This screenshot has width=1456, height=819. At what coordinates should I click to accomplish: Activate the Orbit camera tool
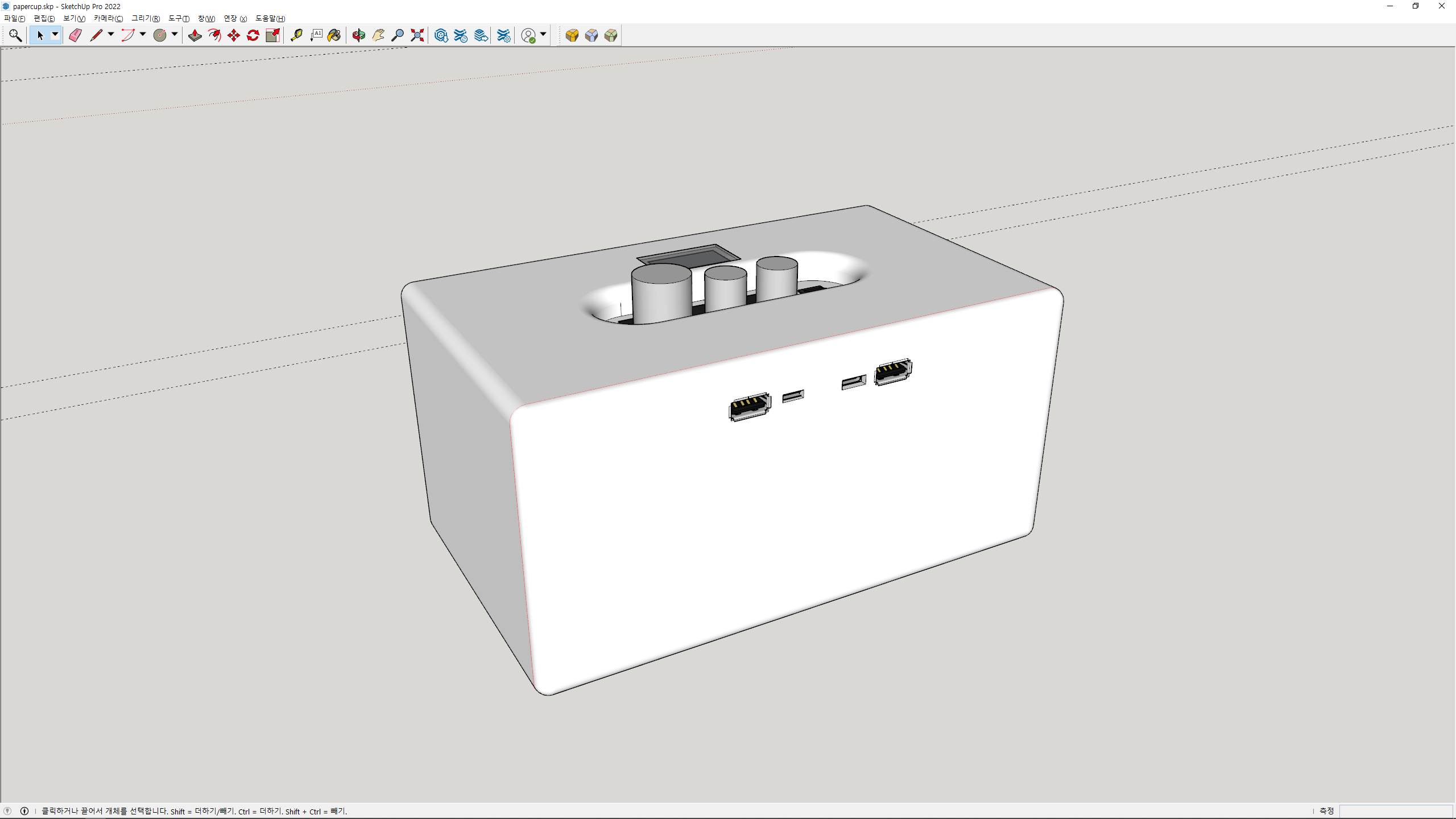(x=358, y=35)
